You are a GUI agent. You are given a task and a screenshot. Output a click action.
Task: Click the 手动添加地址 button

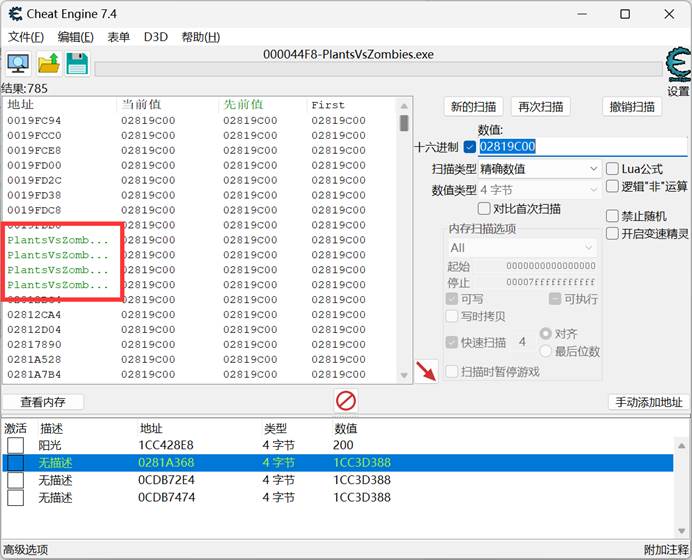coord(648,402)
